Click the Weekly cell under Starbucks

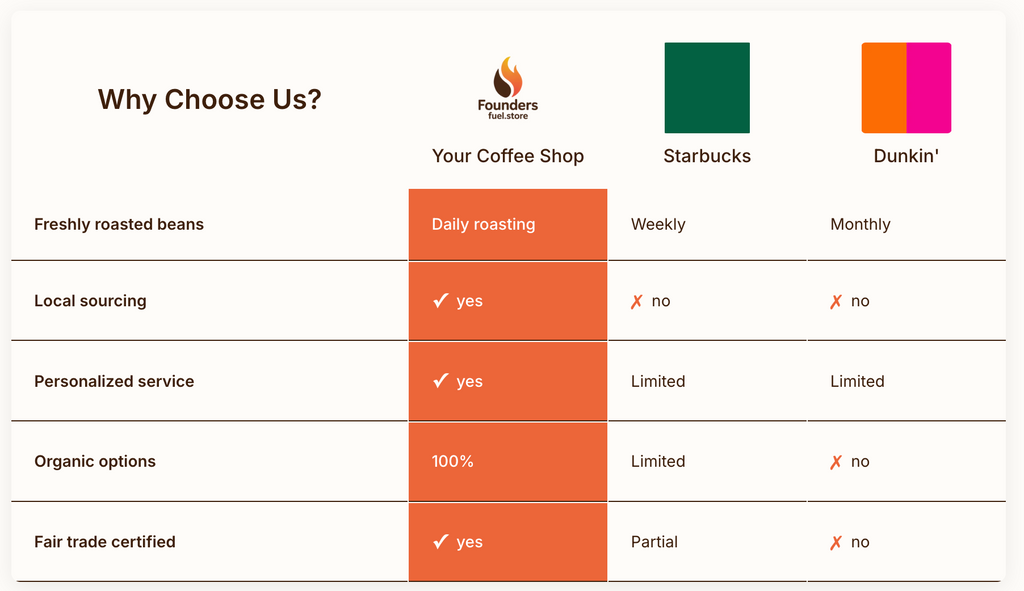658,224
